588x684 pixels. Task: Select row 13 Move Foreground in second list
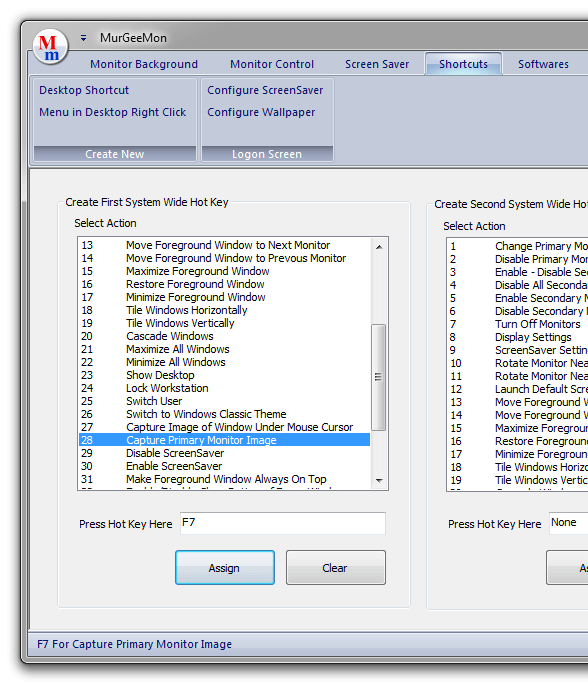tap(518, 402)
